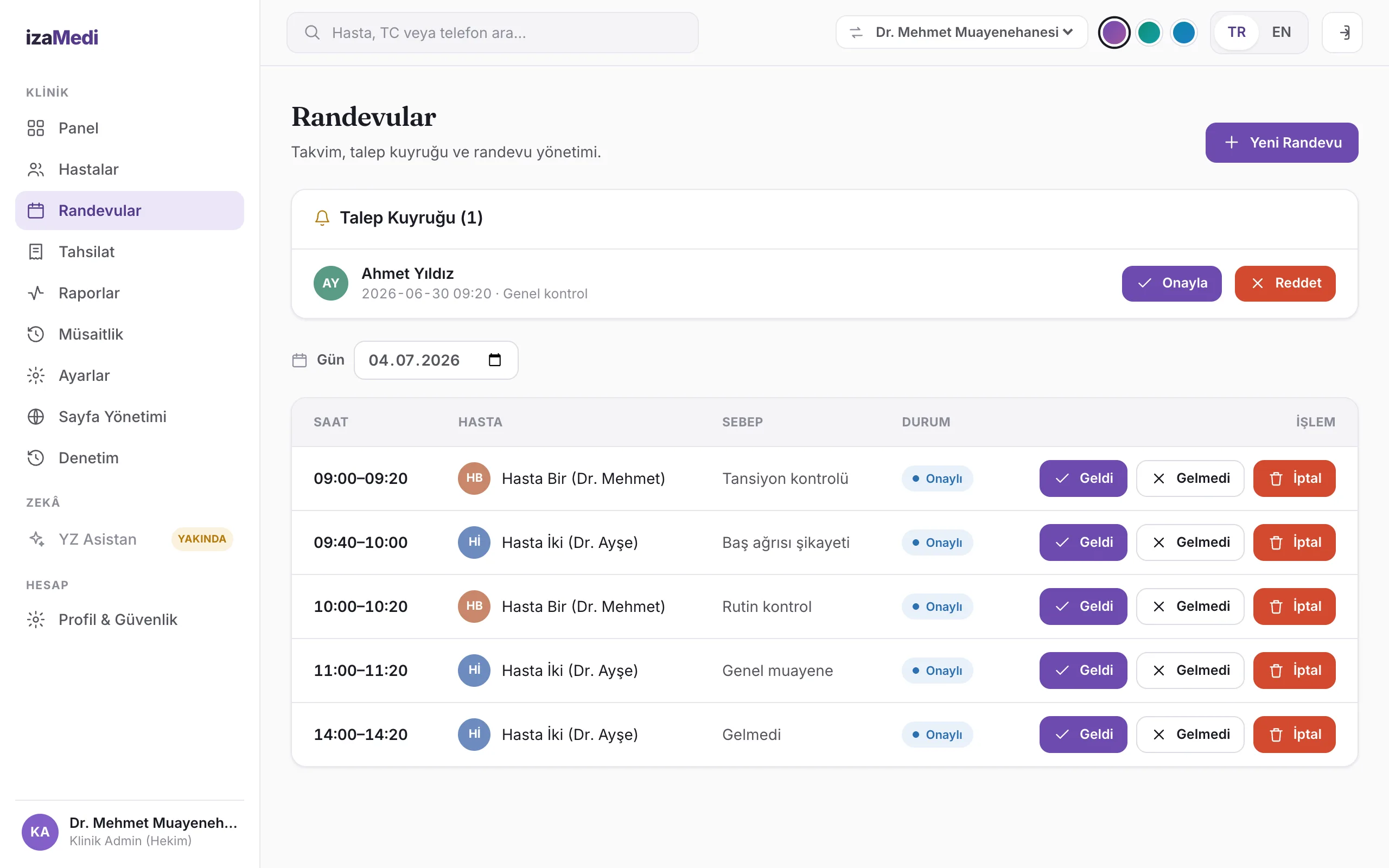The image size is (1389, 868).
Task: Open the 04.07.2026 day date field
Action: click(436, 360)
